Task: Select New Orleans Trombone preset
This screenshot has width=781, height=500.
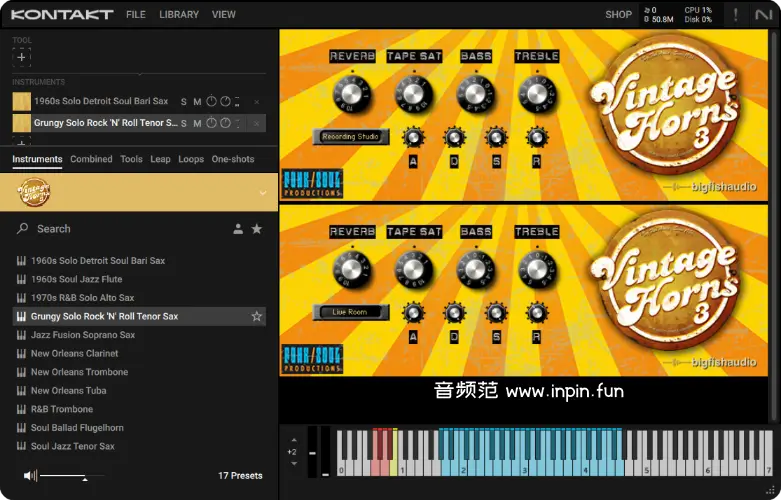Action: 139,372
